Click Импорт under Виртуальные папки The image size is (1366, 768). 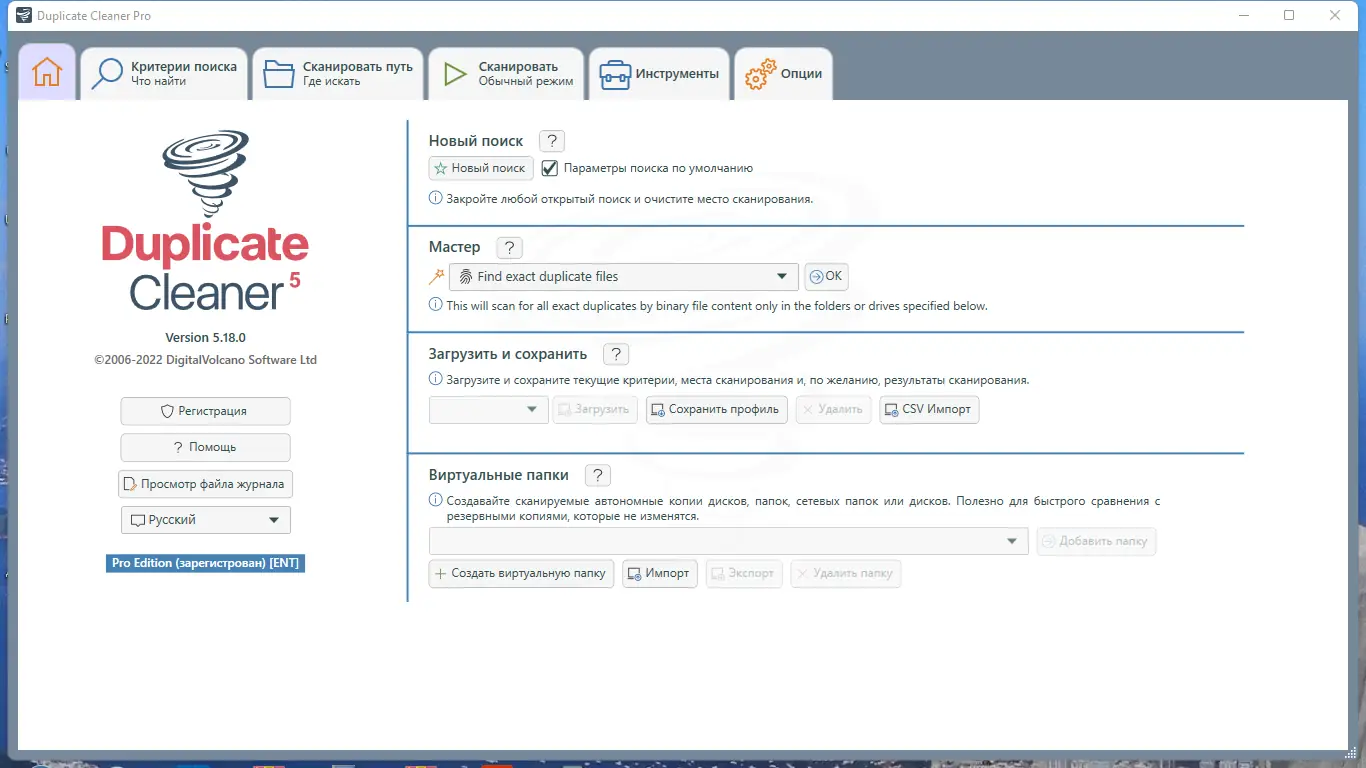click(x=659, y=573)
